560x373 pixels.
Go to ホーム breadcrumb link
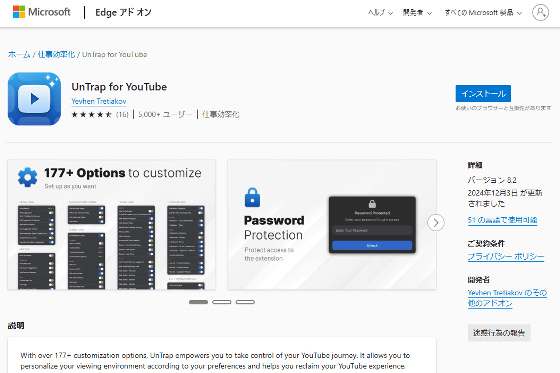tap(19, 54)
